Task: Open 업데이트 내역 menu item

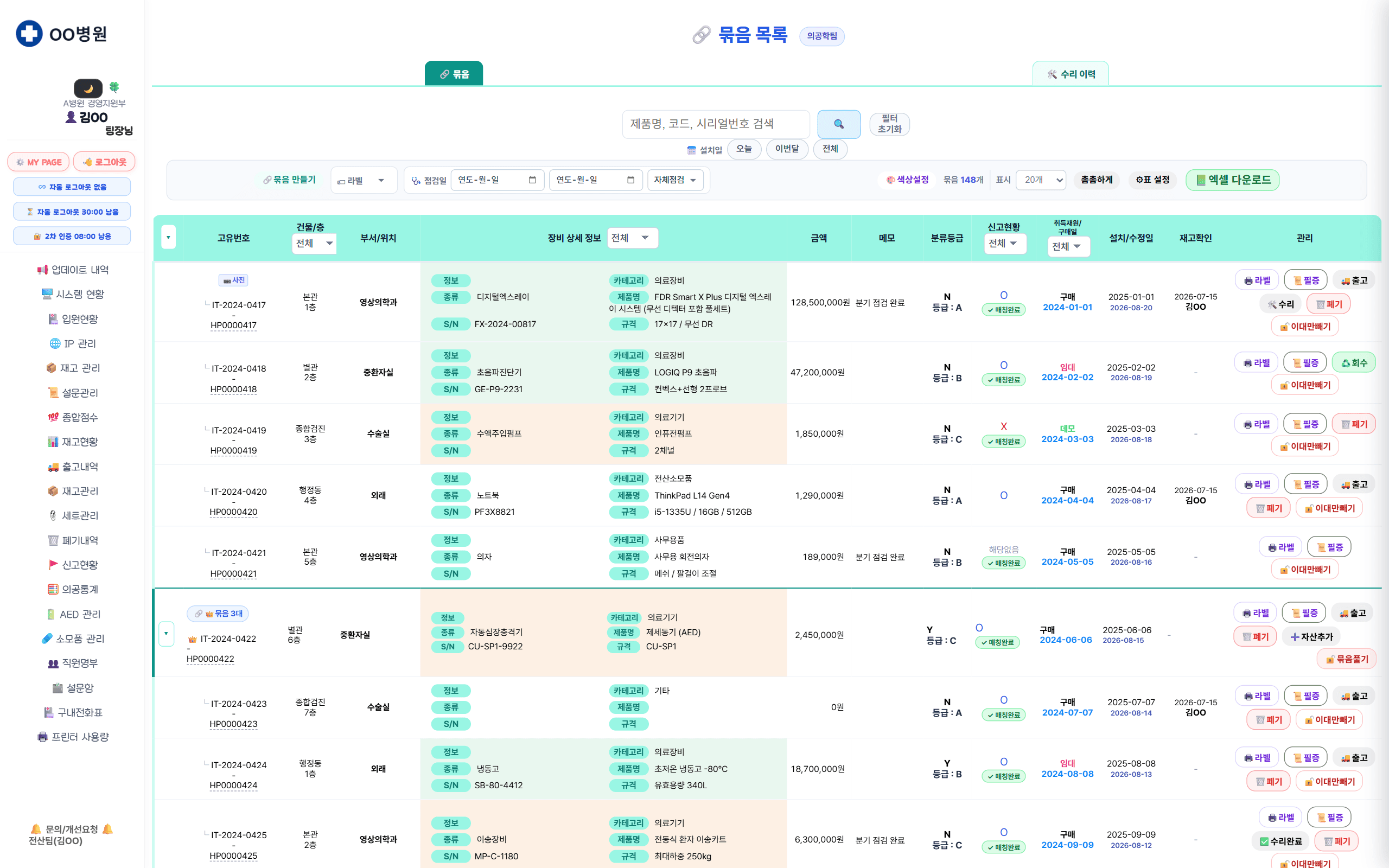Action: tap(73, 270)
